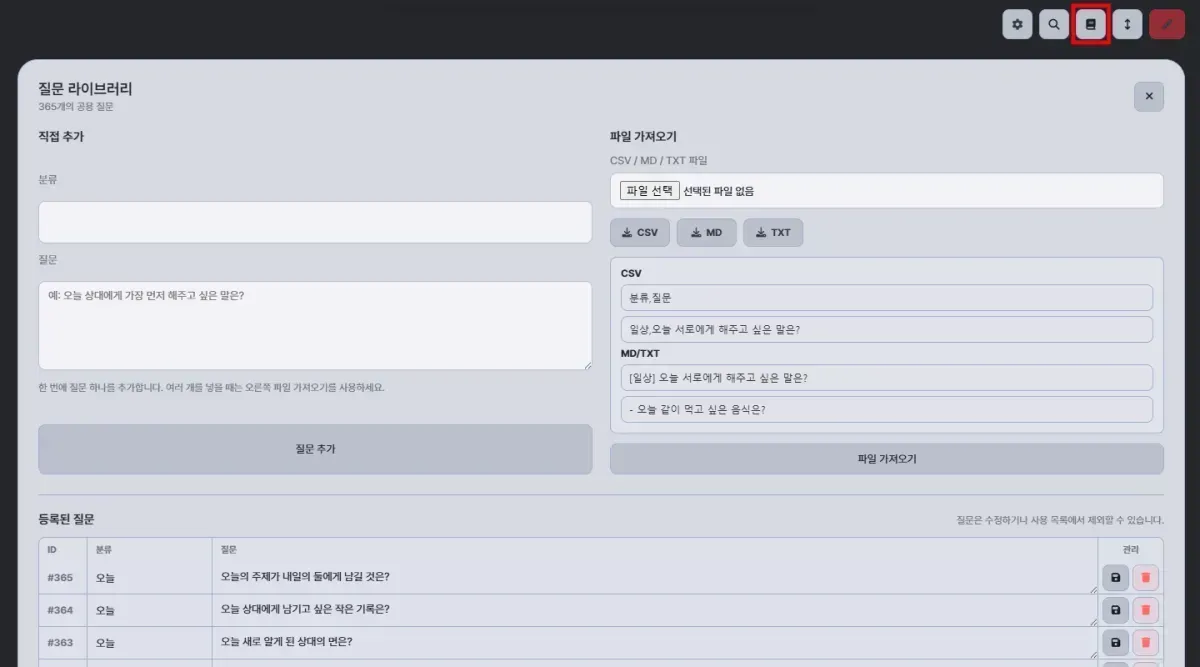The width and height of the screenshot is (1200, 667).
Task: Click the 직접 추가 section heading
Action: pyautogui.click(x=61, y=137)
